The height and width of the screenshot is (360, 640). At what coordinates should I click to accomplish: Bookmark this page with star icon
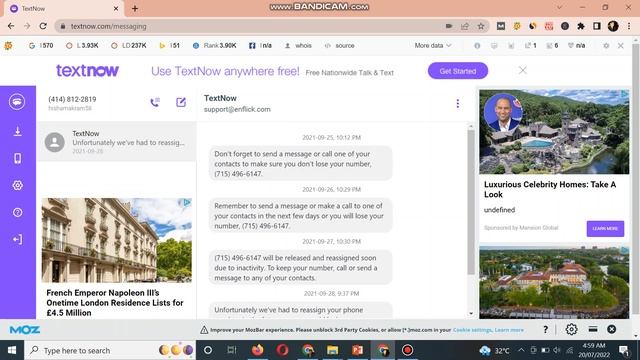pos(481,26)
